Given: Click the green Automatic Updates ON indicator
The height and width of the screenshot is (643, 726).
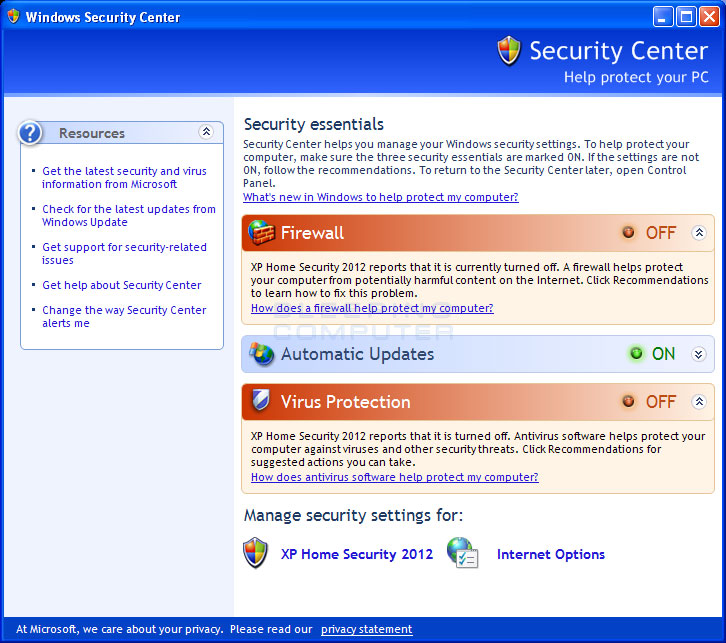Looking at the screenshot, I should pos(636,354).
